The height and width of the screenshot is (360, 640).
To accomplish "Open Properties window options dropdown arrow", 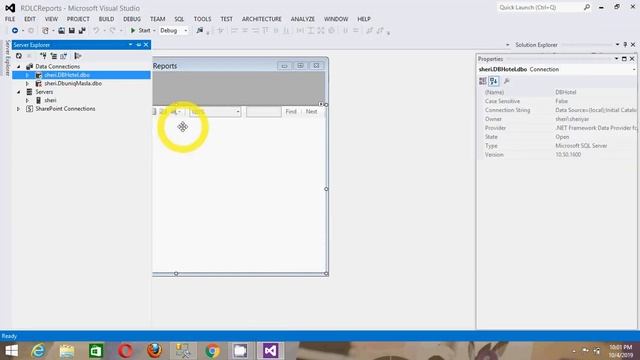I will click(616, 59).
